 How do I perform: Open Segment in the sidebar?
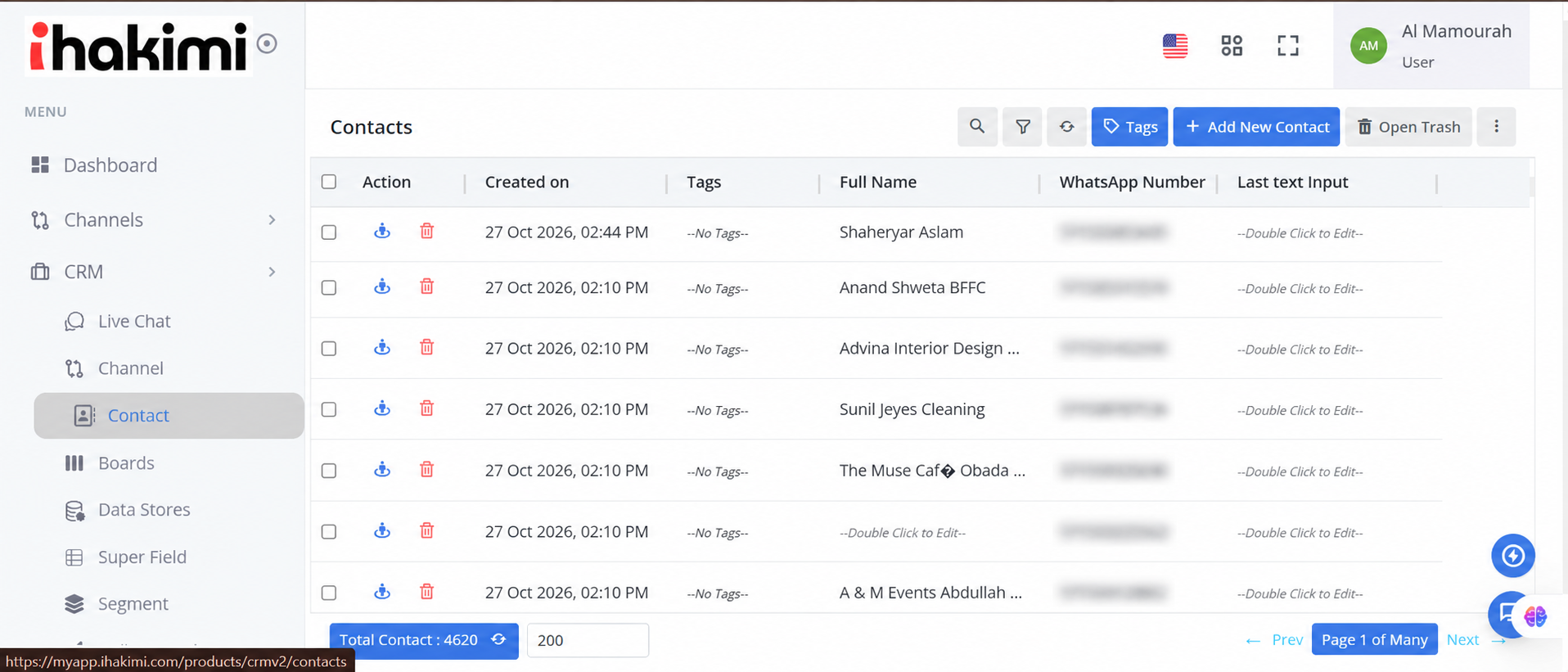click(x=133, y=604)
